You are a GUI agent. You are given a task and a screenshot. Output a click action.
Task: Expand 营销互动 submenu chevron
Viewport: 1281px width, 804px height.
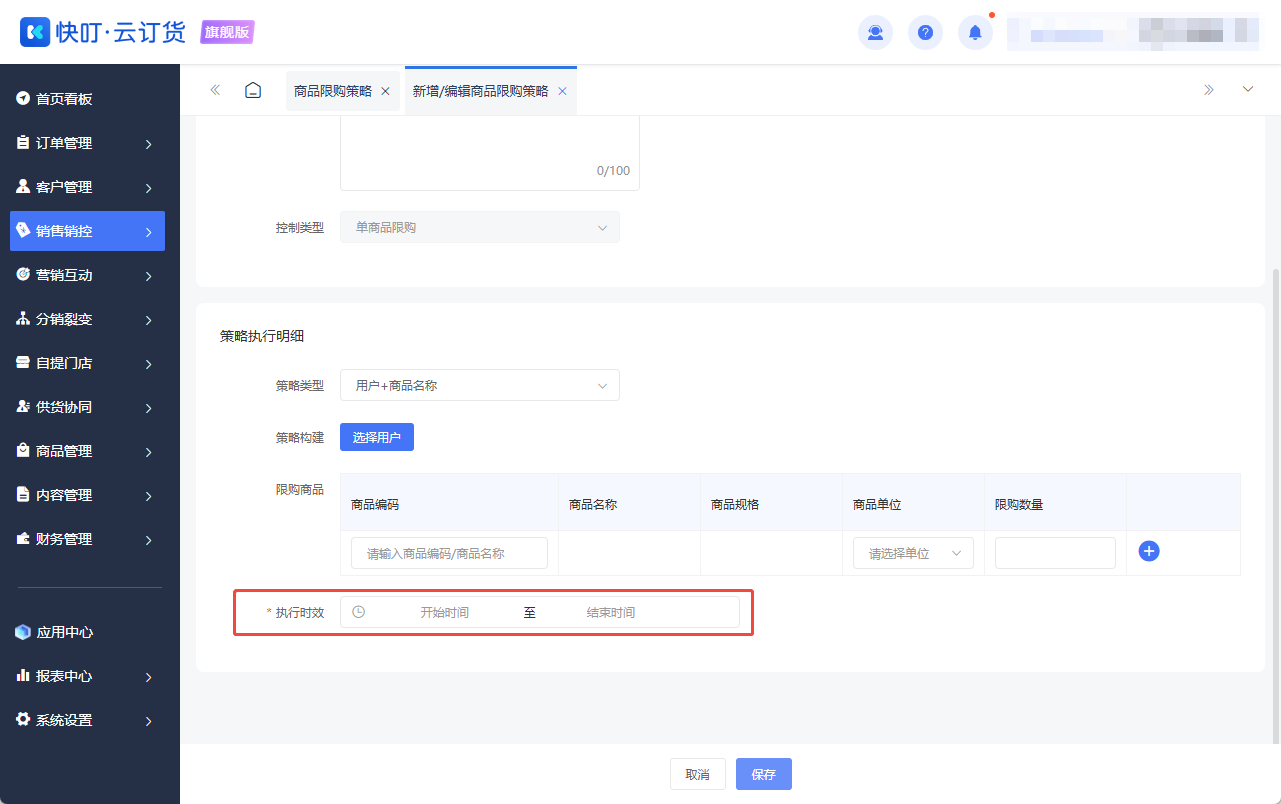(148, 276)
